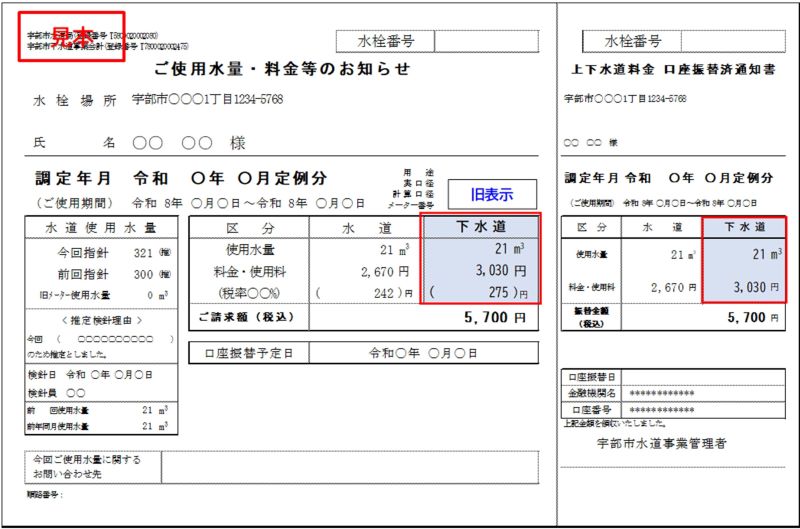Click the 前回指針 reading 300
The height and width of the screenshot is (529, 800).
click(143, 274)
